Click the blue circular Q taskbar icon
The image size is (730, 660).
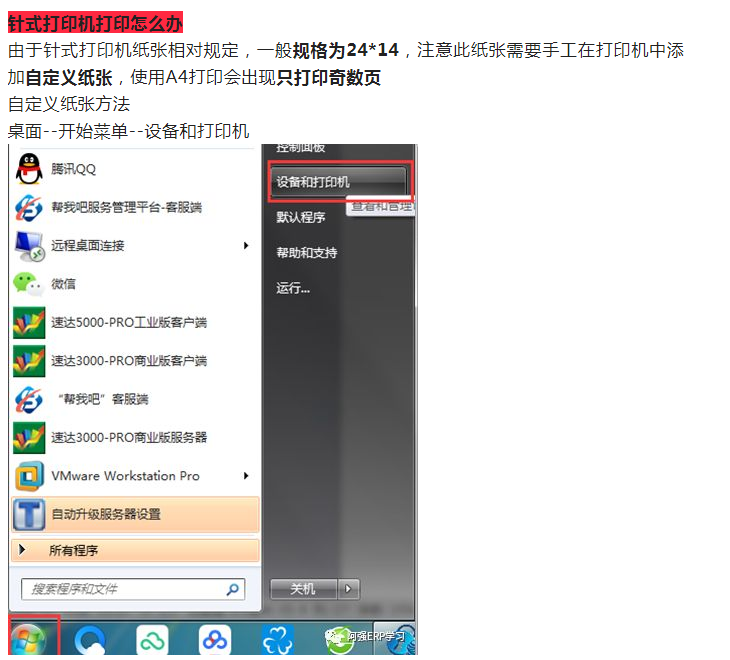point(91,640)
